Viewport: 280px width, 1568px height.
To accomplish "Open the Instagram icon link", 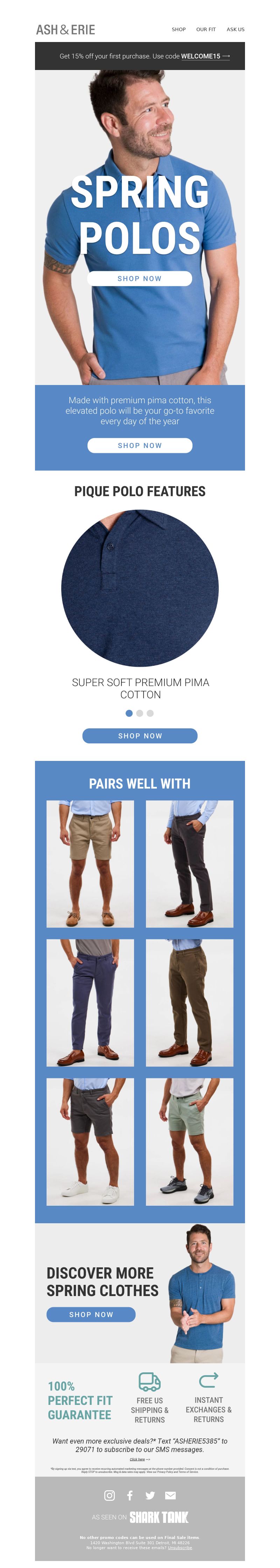I will [x=110, y=1495].
